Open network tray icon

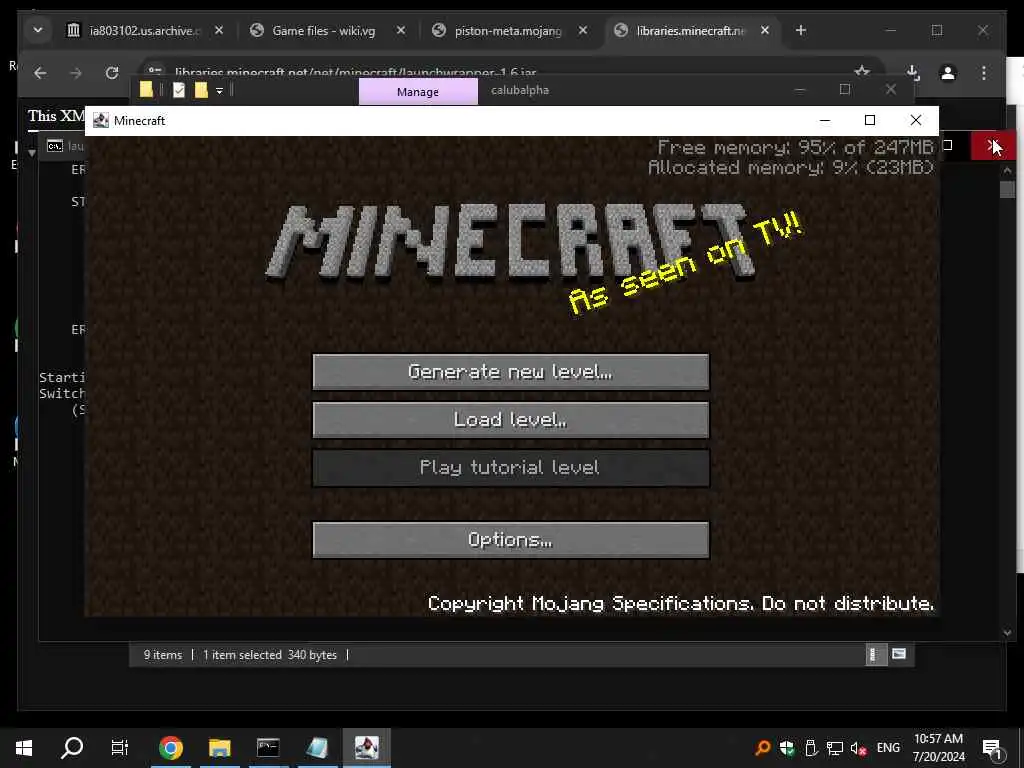(x=834, y=748)
